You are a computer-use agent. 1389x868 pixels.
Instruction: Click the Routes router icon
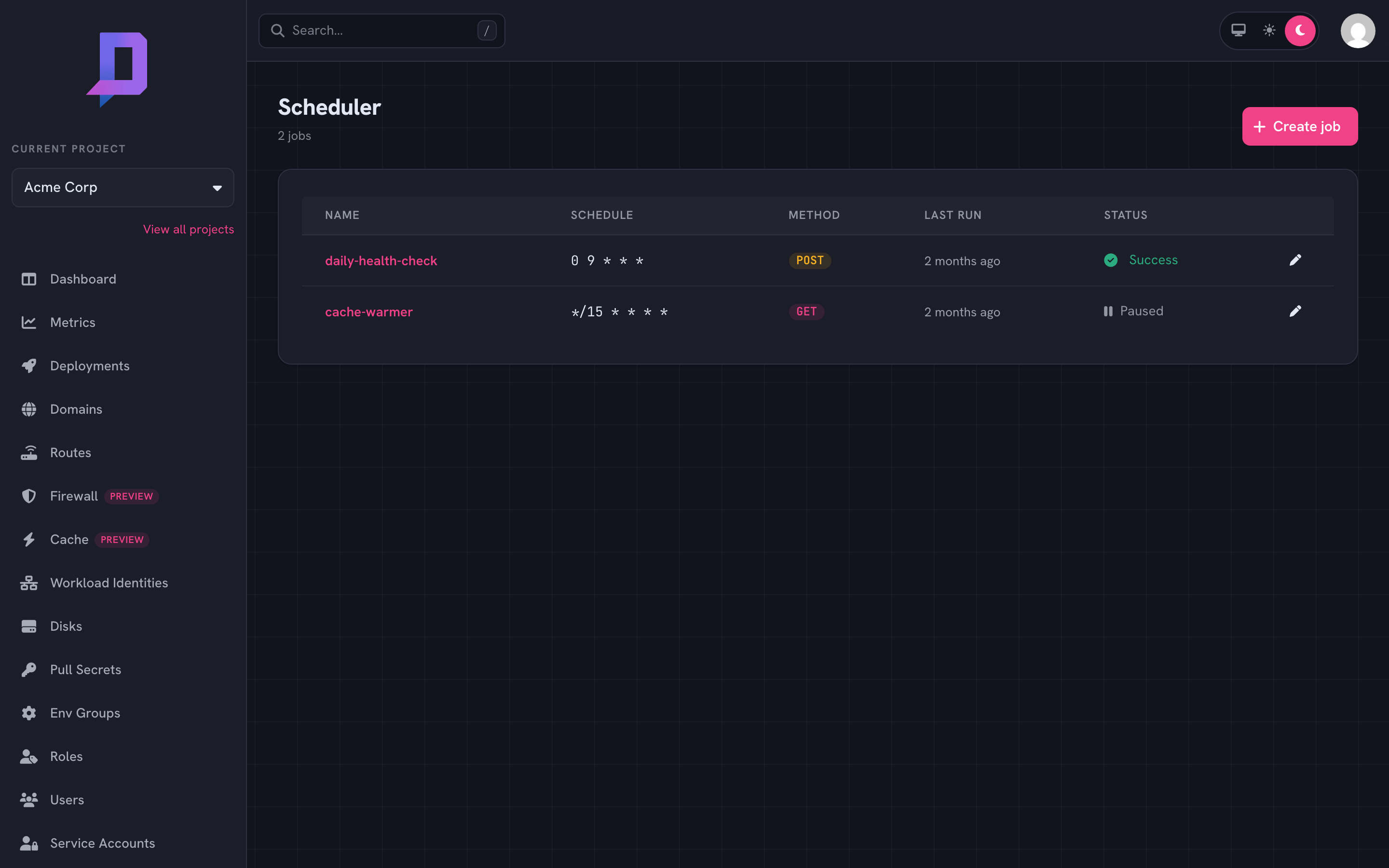[29, 453]
